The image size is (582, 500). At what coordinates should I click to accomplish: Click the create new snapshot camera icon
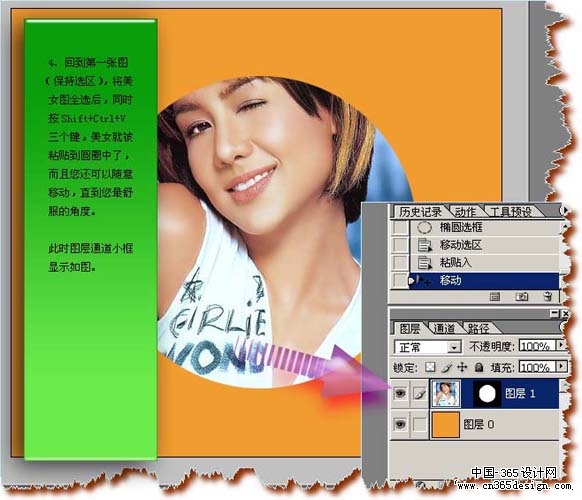coord(521,296)
